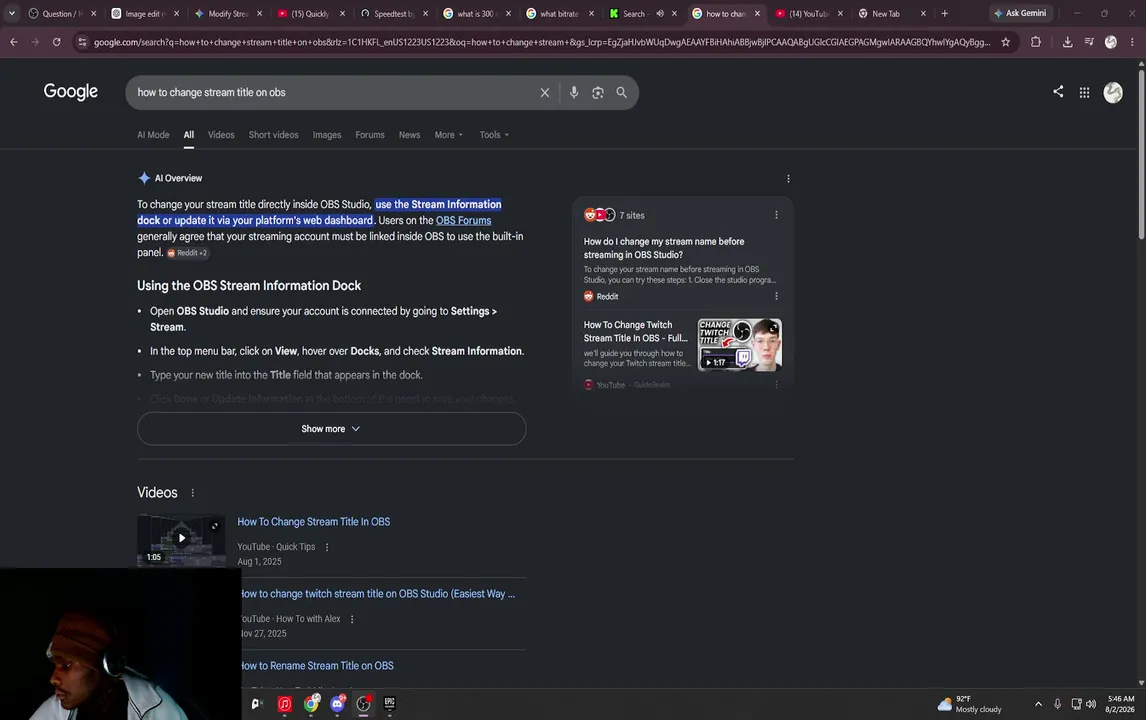Screen dimensions: 1146x720
Task: Expand AI Overview with Show more
Action: click(331, 428)
